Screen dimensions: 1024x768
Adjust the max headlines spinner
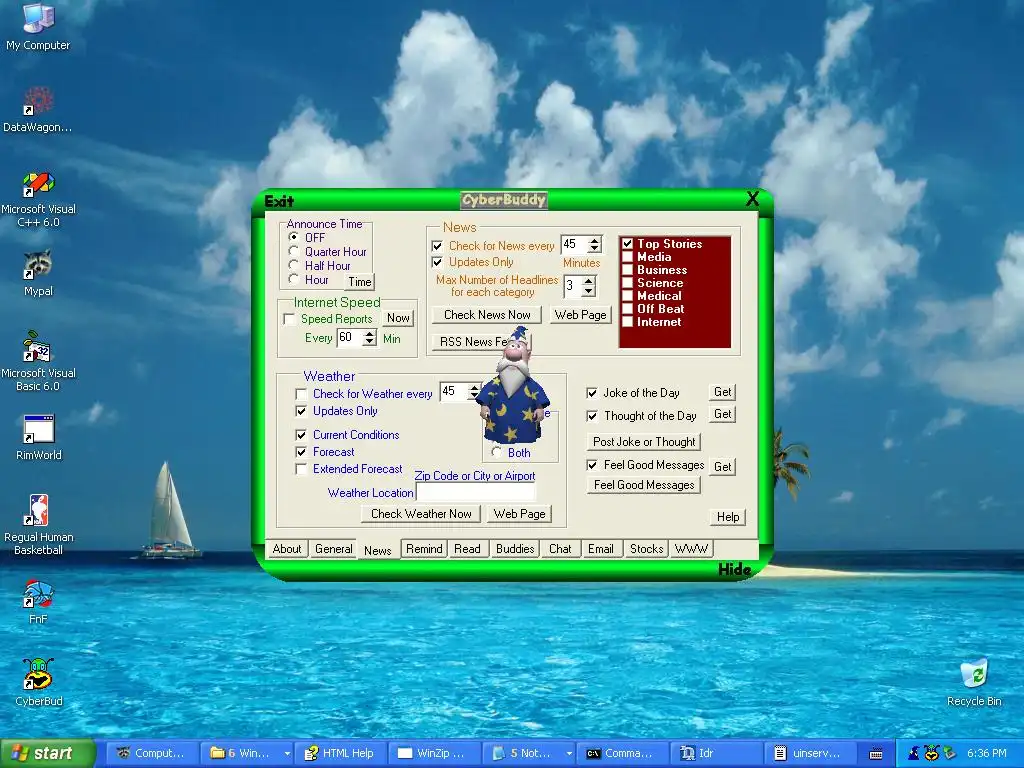click(x=589, y=286)
